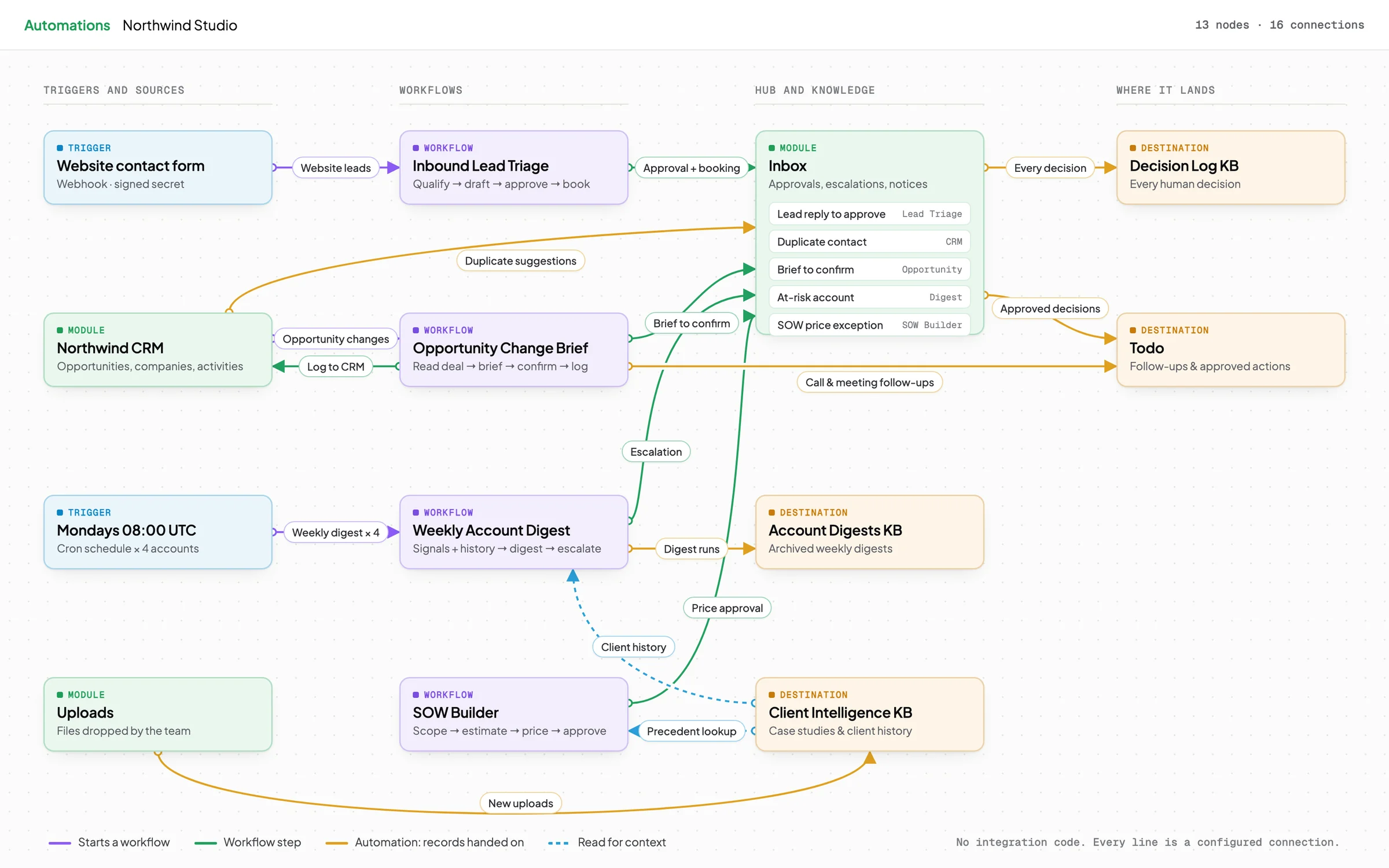This screenshot has height=868, width=1389.
Task: Click the Every decision connection label
Action: pos(1050,168)
